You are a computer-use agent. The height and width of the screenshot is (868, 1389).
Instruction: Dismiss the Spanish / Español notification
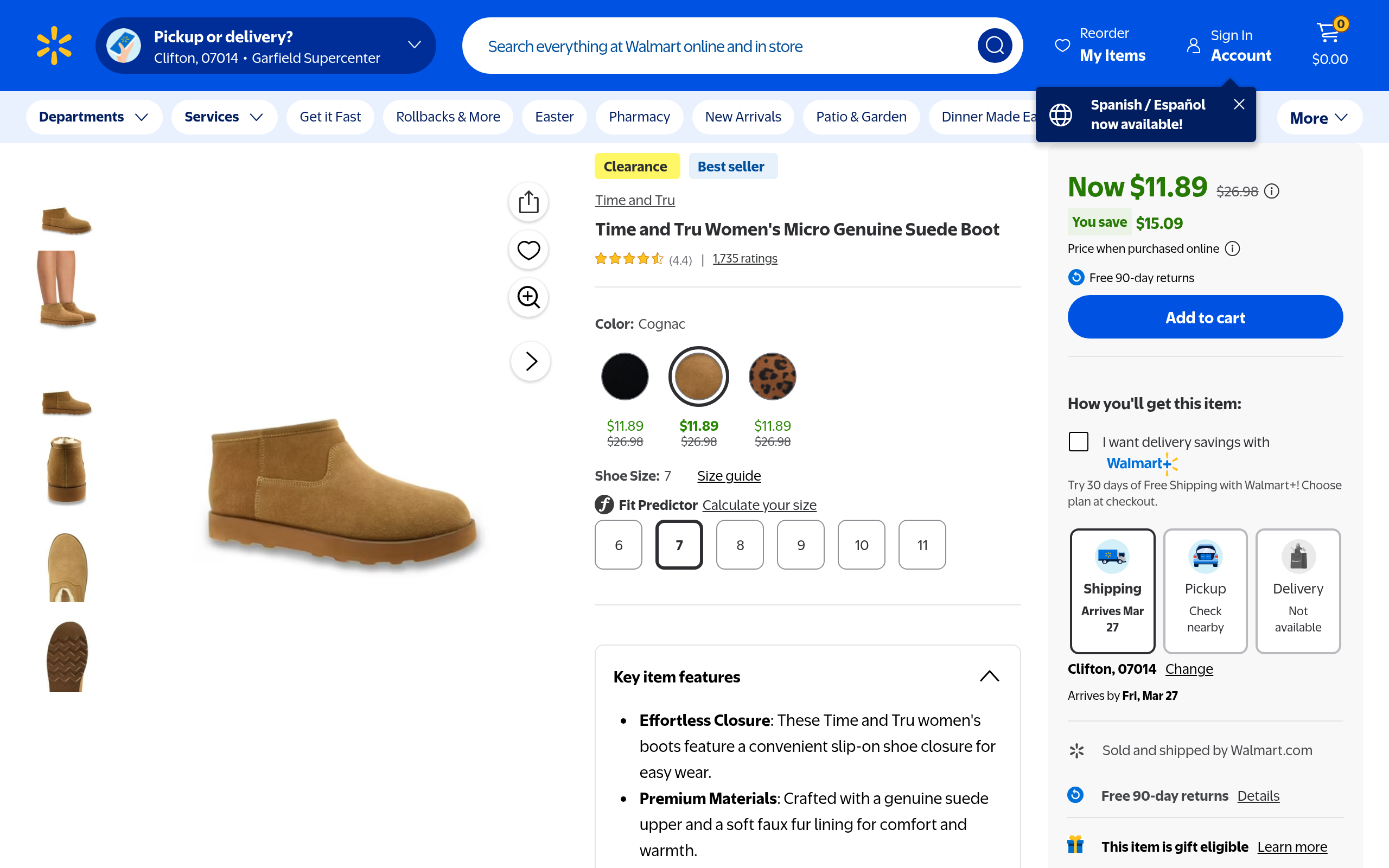(1239, 105)
